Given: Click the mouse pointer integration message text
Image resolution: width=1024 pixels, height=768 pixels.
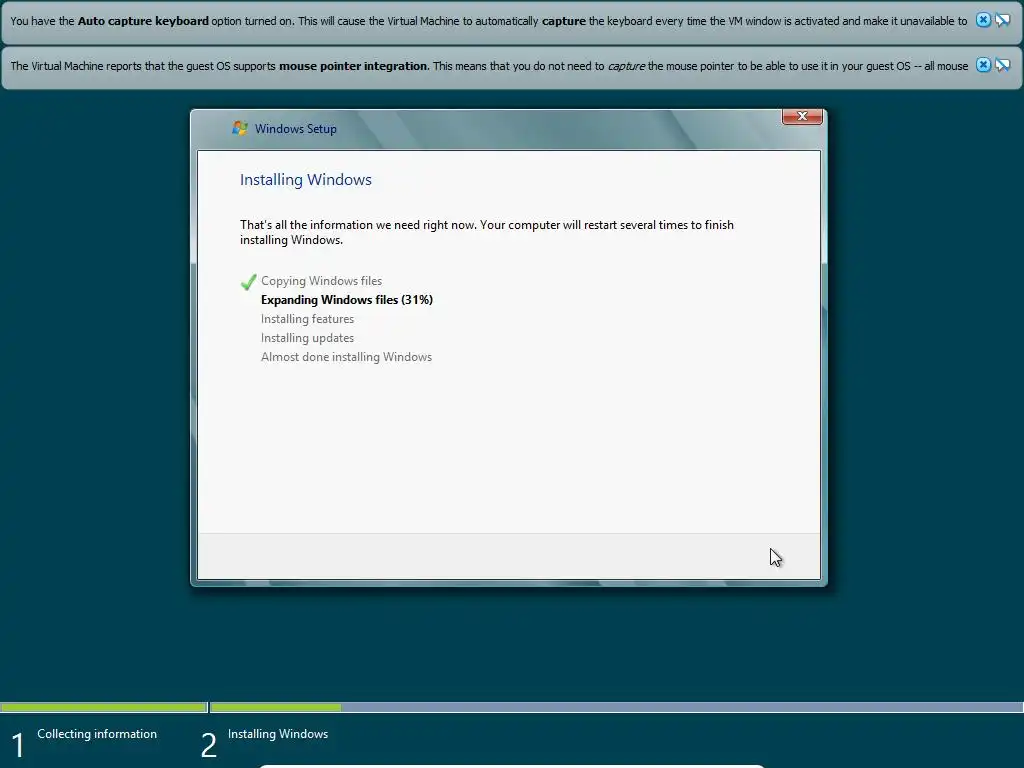Looking at the screenshot, I should (x=489, y=66).
